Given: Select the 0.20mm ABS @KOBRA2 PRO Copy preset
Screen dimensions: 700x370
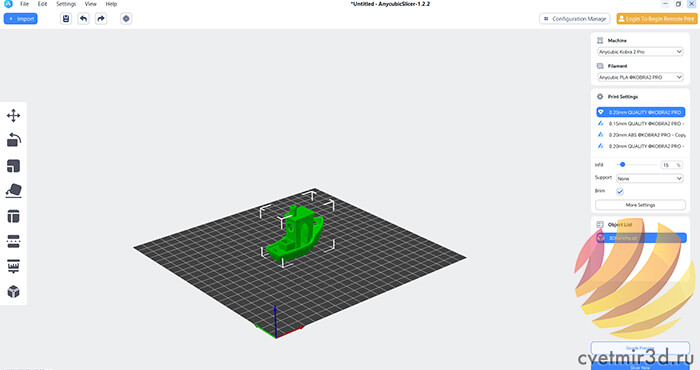Looking at the screenshot, I should [x=641, y=135].
